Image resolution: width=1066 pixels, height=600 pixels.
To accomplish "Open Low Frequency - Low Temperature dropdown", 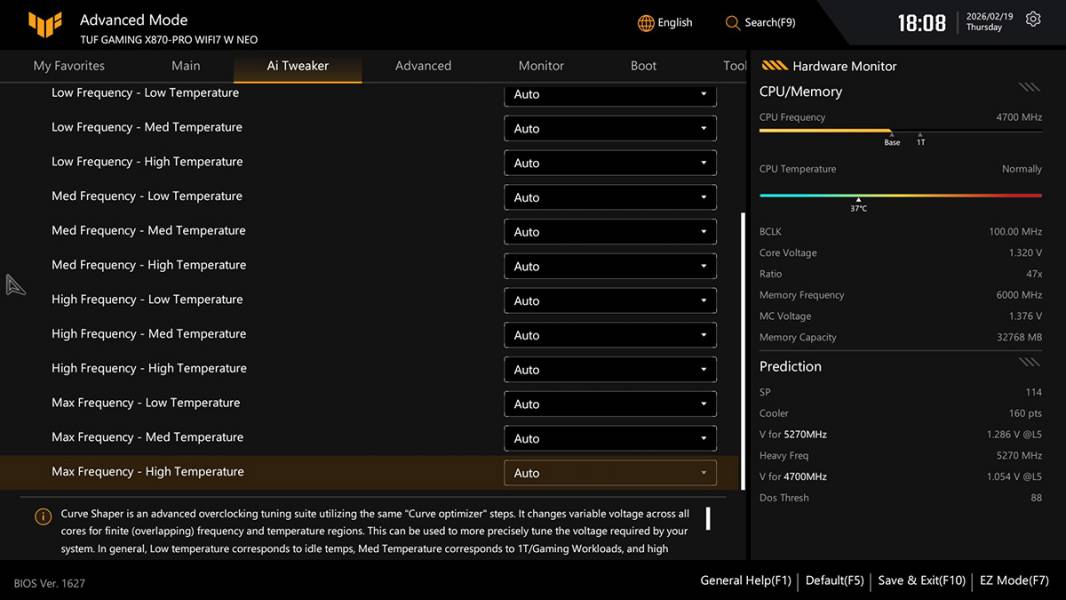I will pyautogui.click(x=610, y=94).
